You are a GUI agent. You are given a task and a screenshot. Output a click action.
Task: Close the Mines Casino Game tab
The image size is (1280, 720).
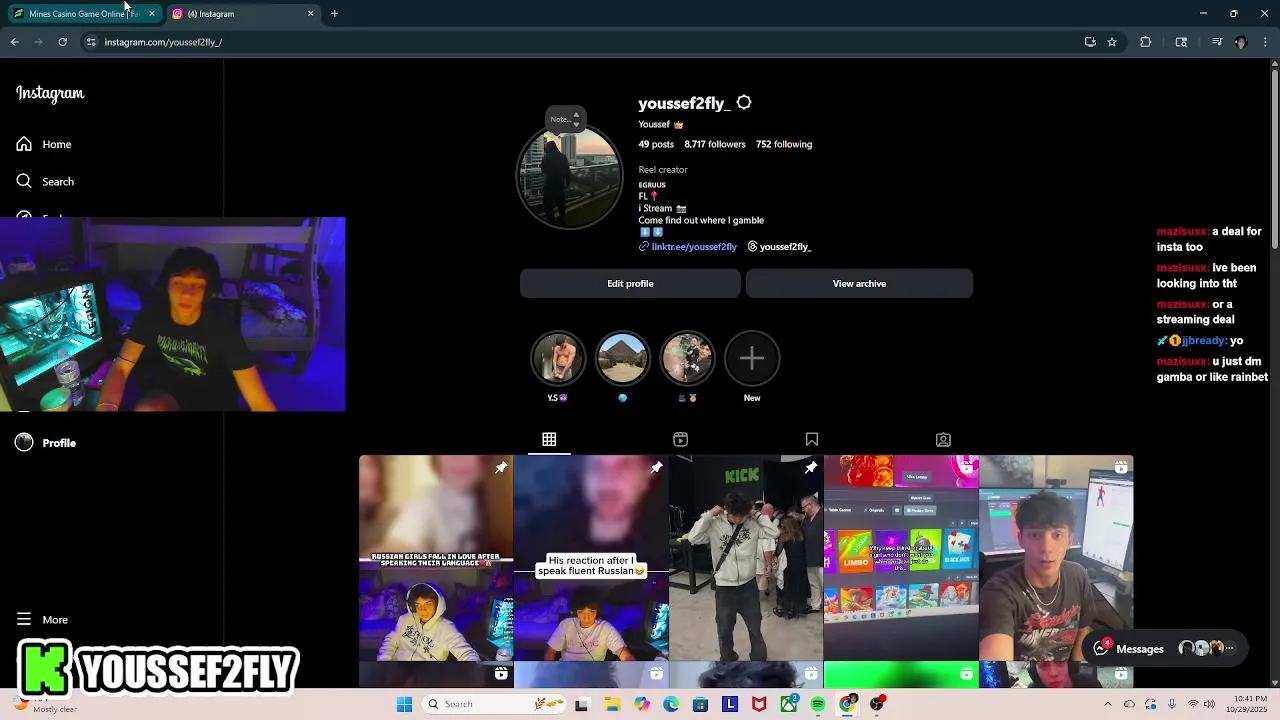(x=152, y=14)
